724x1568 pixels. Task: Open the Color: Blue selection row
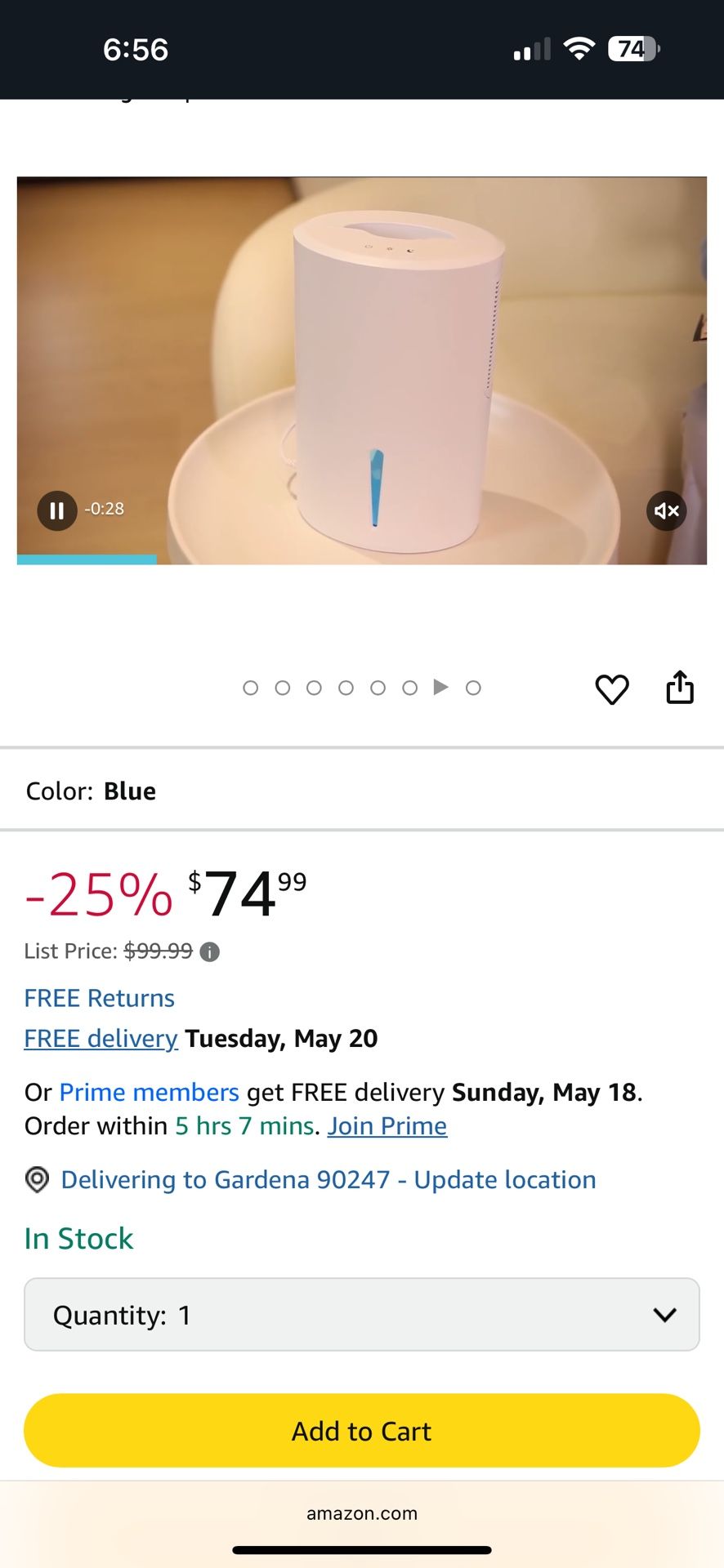pos(362,790)
